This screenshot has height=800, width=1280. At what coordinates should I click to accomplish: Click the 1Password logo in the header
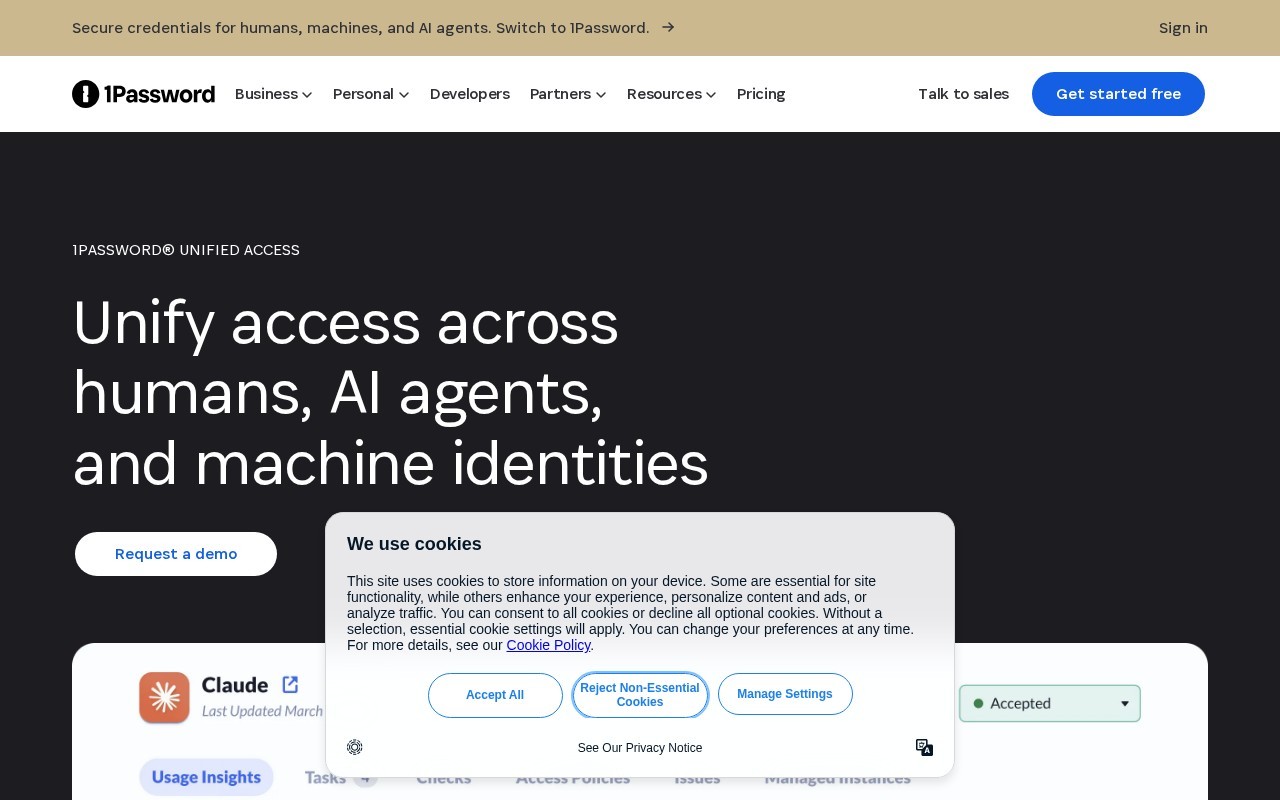pyautogui.click(x=143, y=94)
